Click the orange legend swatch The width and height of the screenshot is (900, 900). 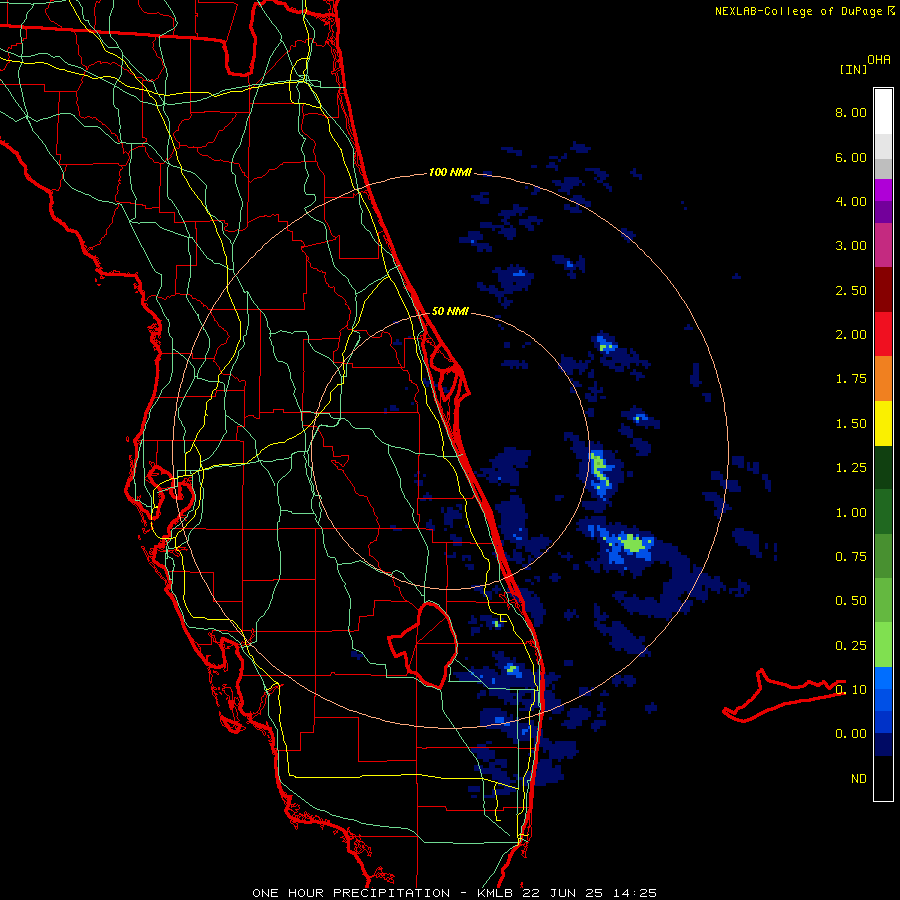coord(883,378)
